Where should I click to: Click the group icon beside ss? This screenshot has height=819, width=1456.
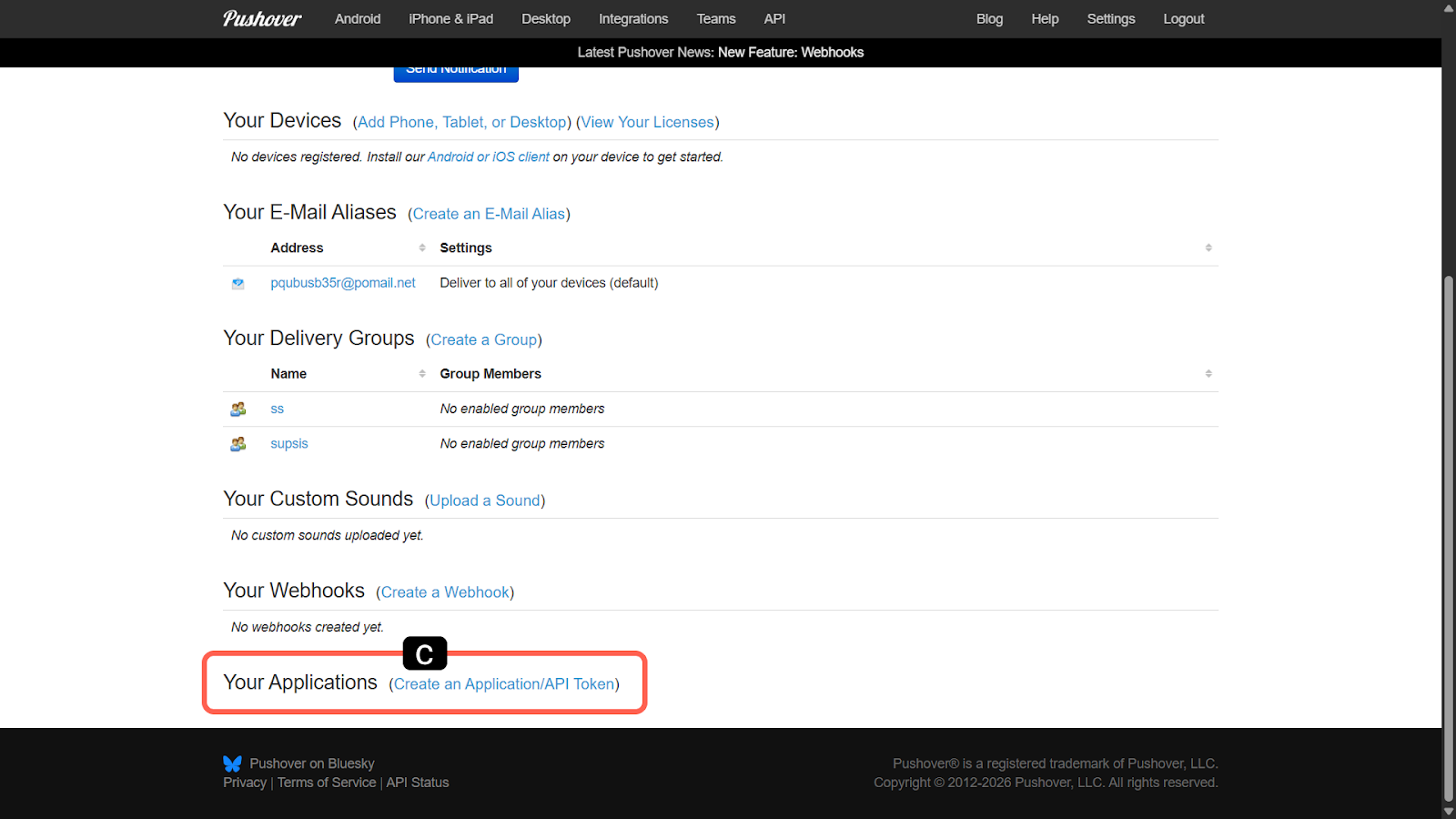click(x=238, y=409)
